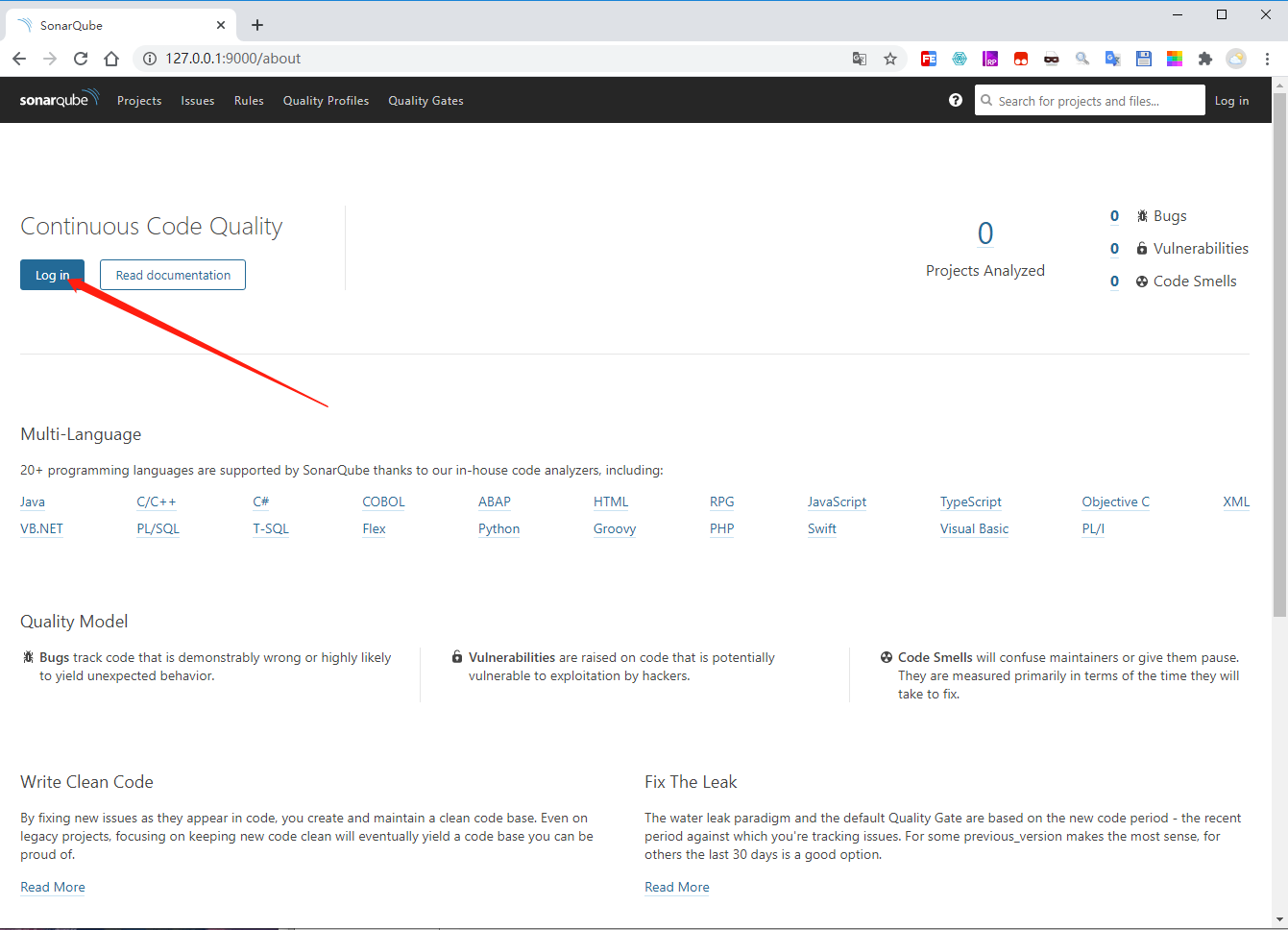Close the SonarQube browser tab
Viewport: 1288px width, 930px height.
[221, 25]
